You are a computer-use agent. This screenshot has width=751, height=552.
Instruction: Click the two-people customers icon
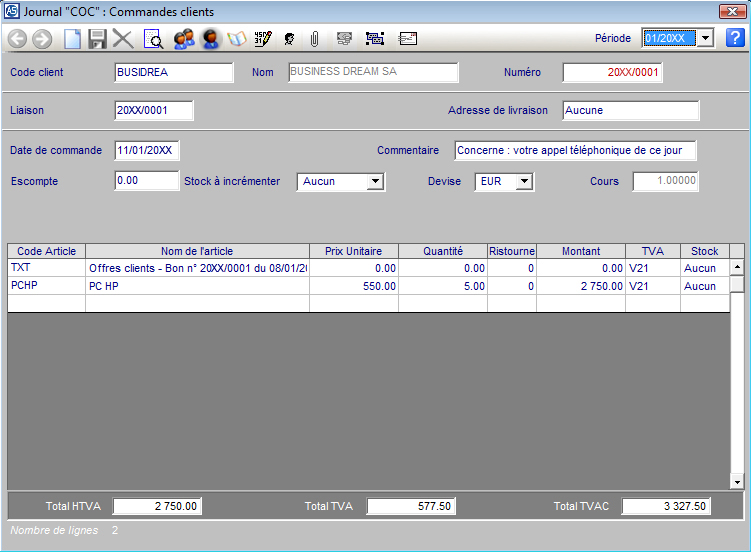[183, 39]
